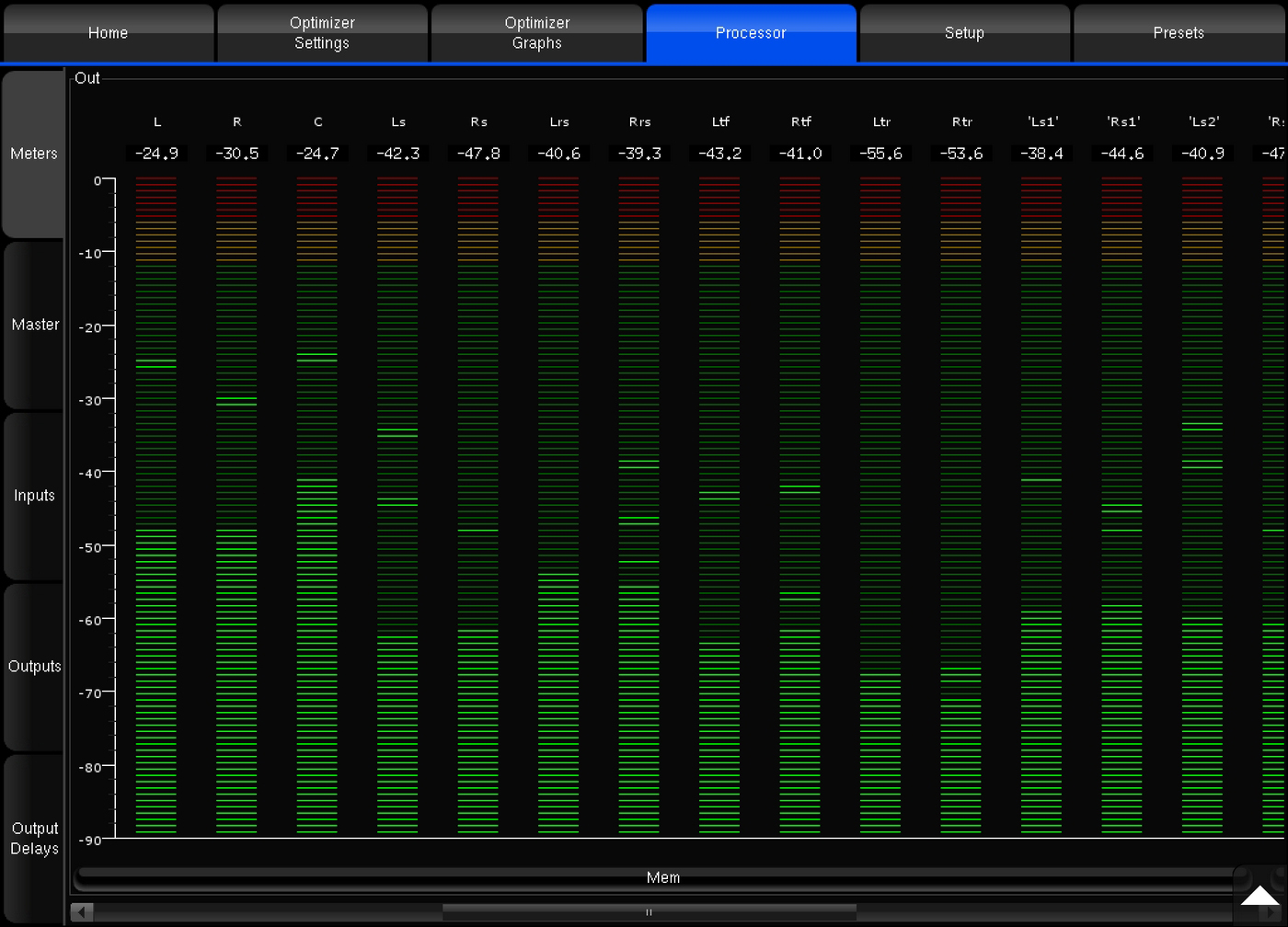This screenshot has height=927, width=1288.
Task: Open the Presets tab
Action: point(1179,33)
